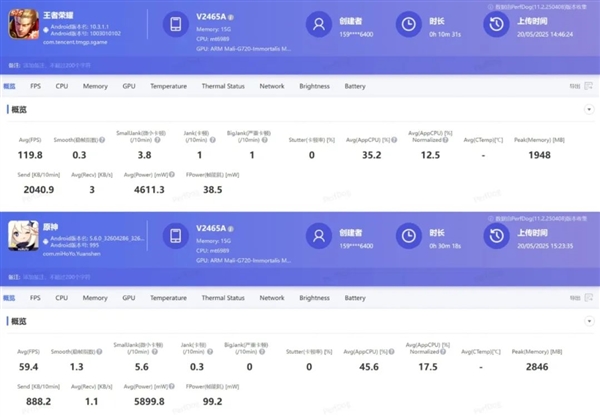The height and width of the screenshot is (417, 600).
Task: Click the export button right of the top tab bar
Action: pos(575,86)
